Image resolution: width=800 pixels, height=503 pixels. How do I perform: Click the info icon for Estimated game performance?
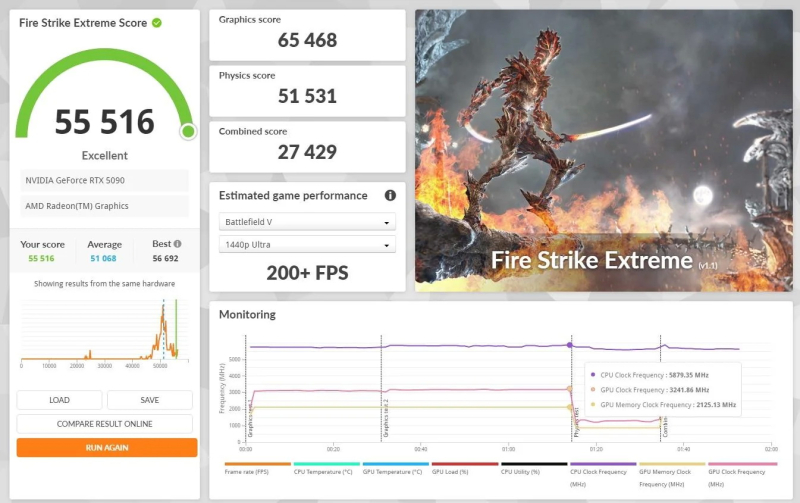tap(390, 196)
